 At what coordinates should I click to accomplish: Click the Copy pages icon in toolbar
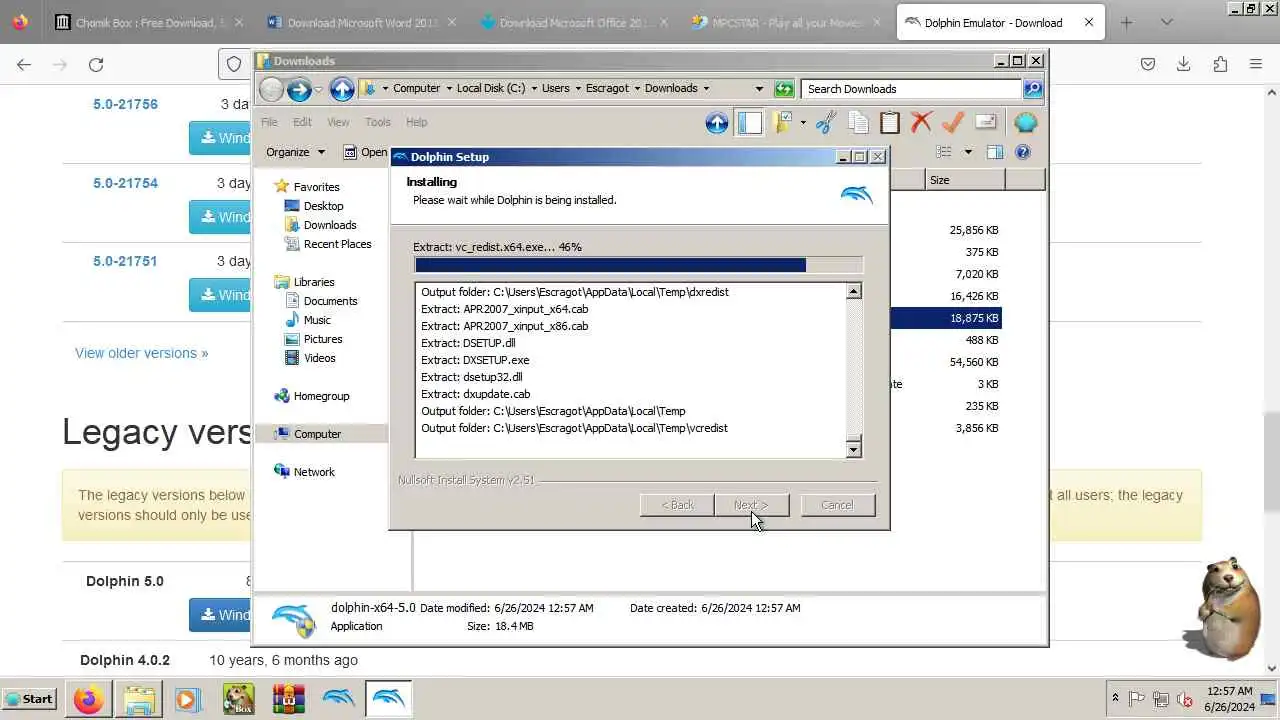pyautogui.click(x=858, y=122)
